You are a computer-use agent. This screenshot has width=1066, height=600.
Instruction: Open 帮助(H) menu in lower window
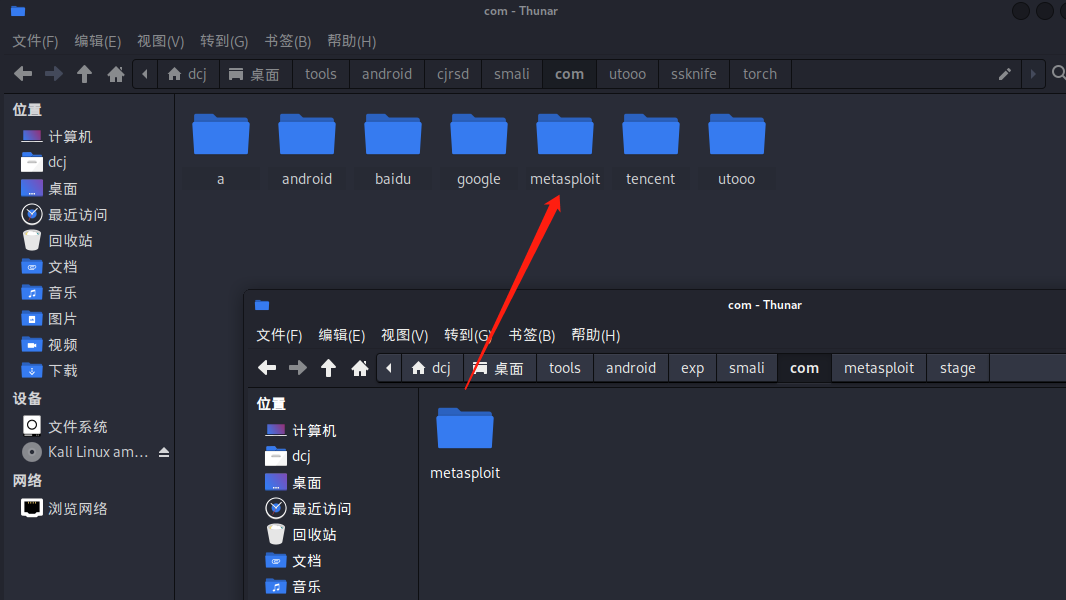coord(596,336)
